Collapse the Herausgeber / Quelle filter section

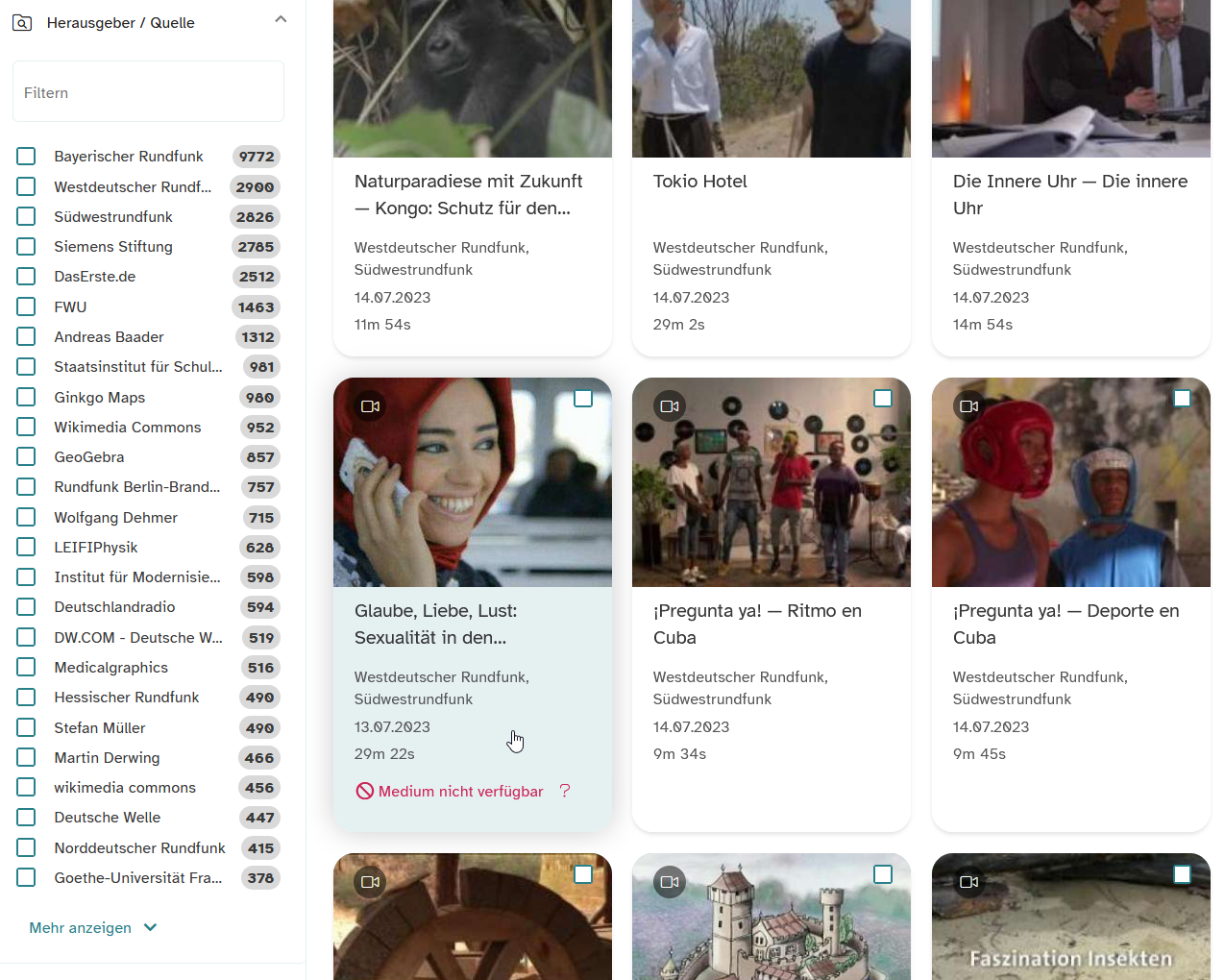(281, 19)
